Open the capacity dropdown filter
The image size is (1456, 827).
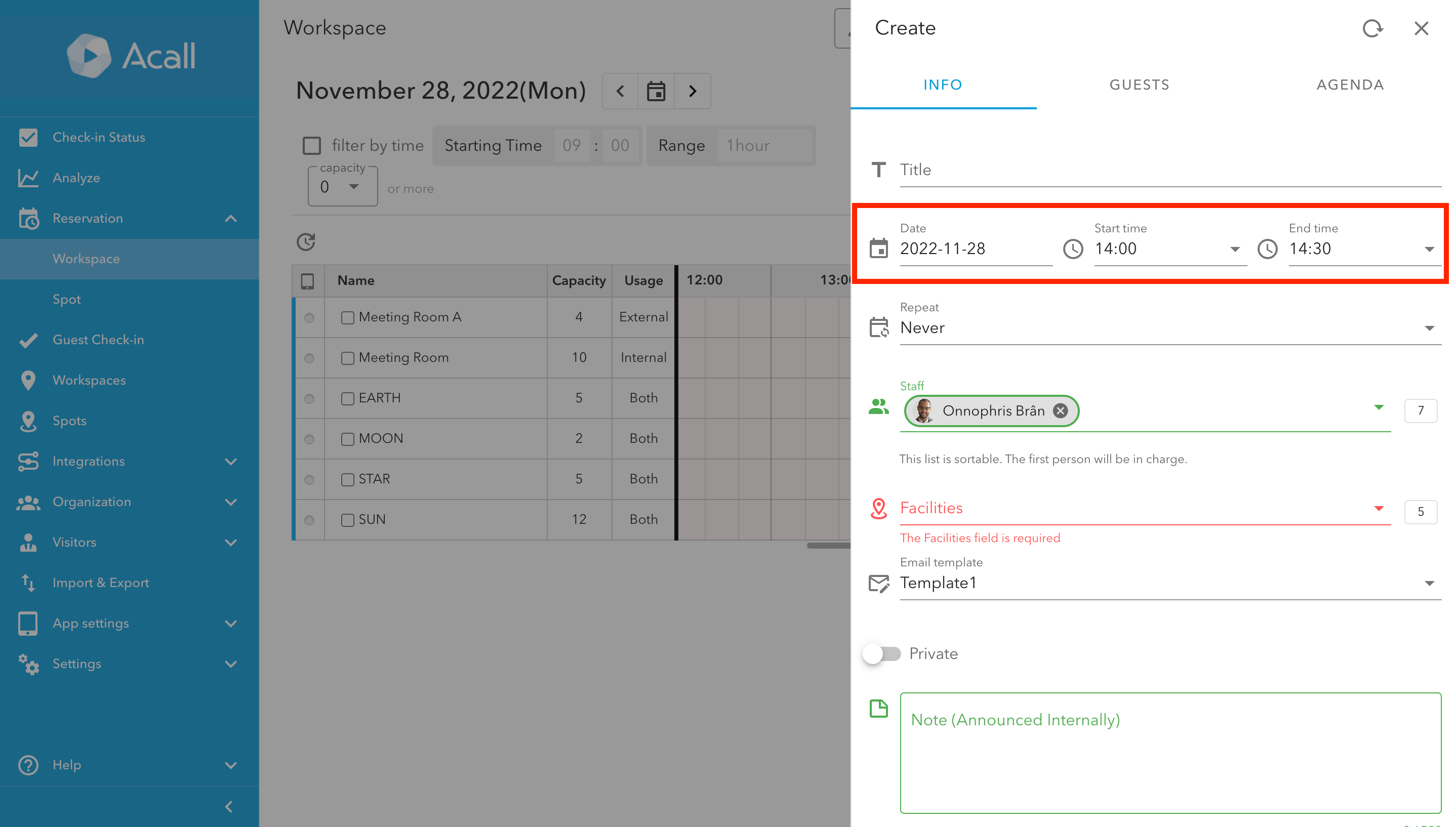pos(343,187)
